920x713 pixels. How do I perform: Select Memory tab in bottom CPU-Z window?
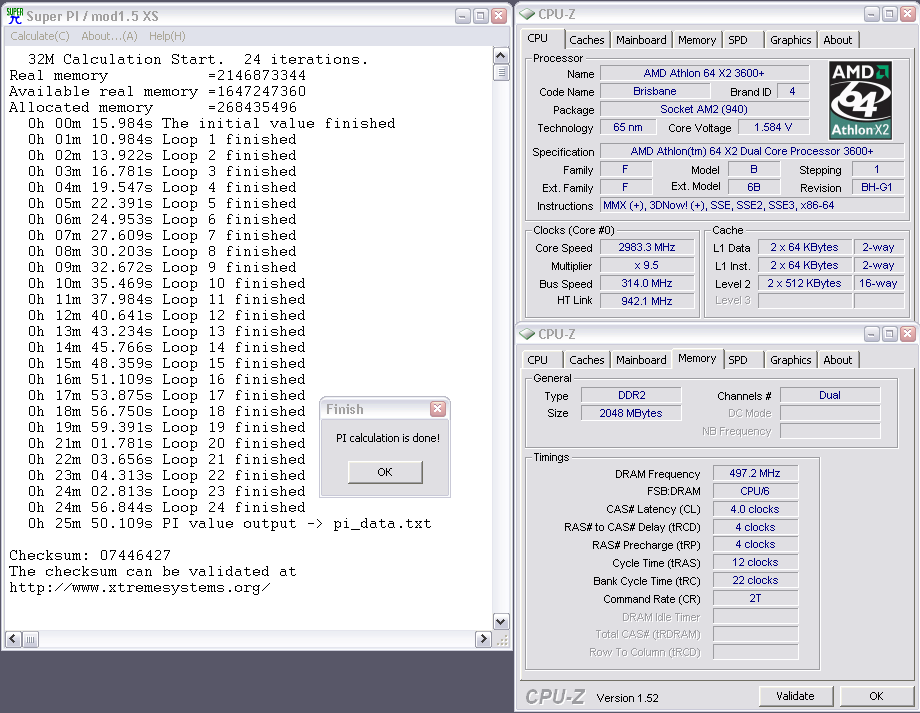(x=697, y=358)
